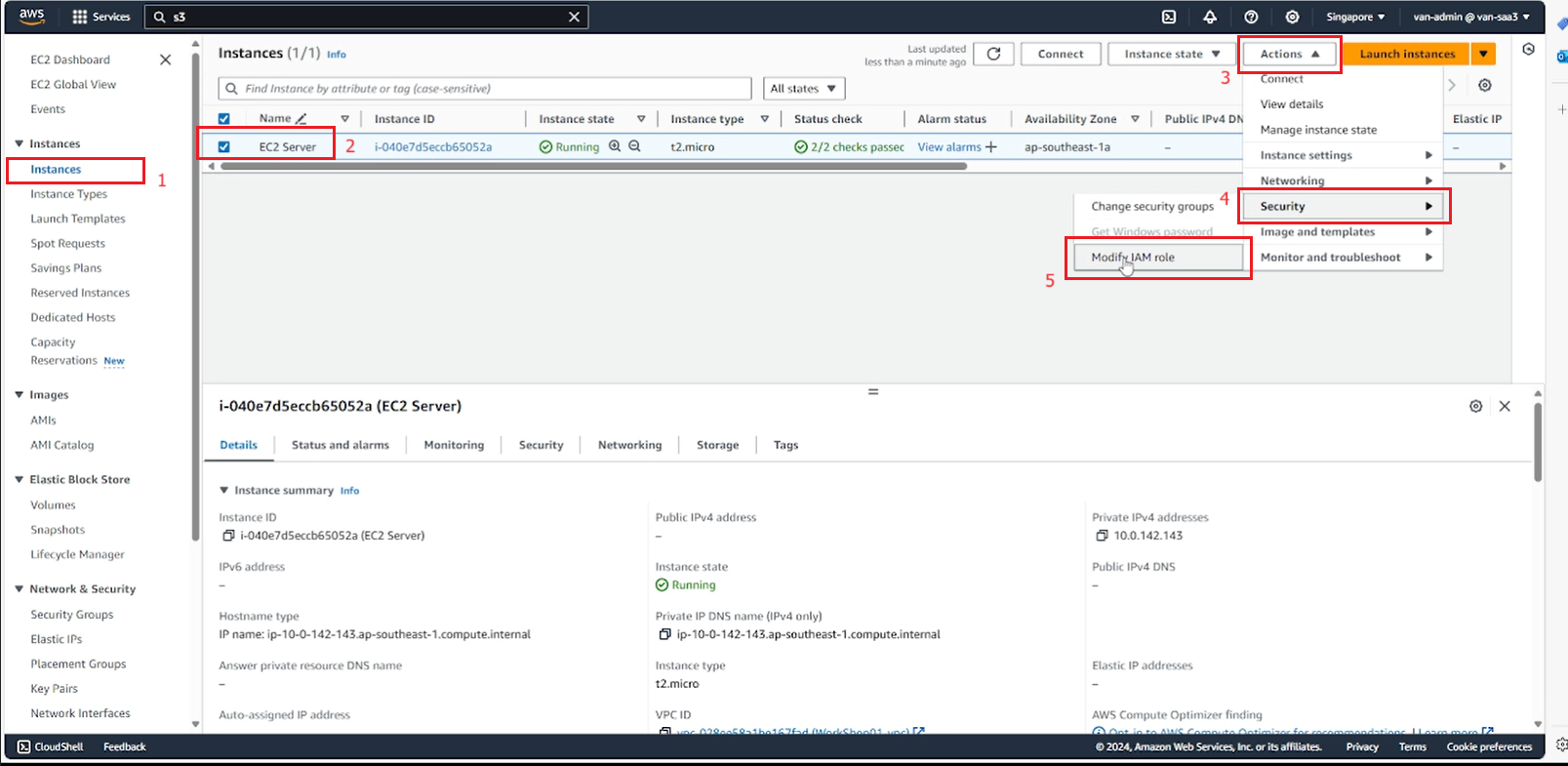Screen dimensions: 1568x766
Task: Open the help question mark icon
Action: pyautogui.click(x=1251, y=17)
